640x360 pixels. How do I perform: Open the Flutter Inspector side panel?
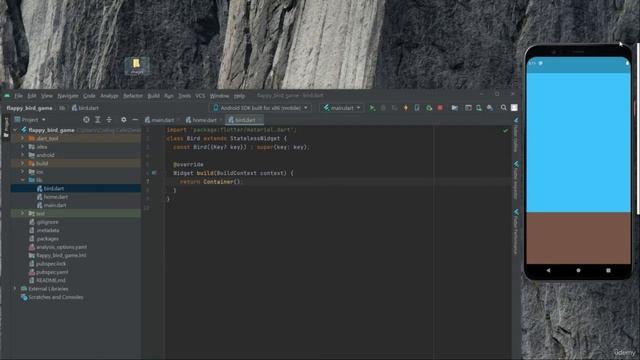click(x=516, y=180)
